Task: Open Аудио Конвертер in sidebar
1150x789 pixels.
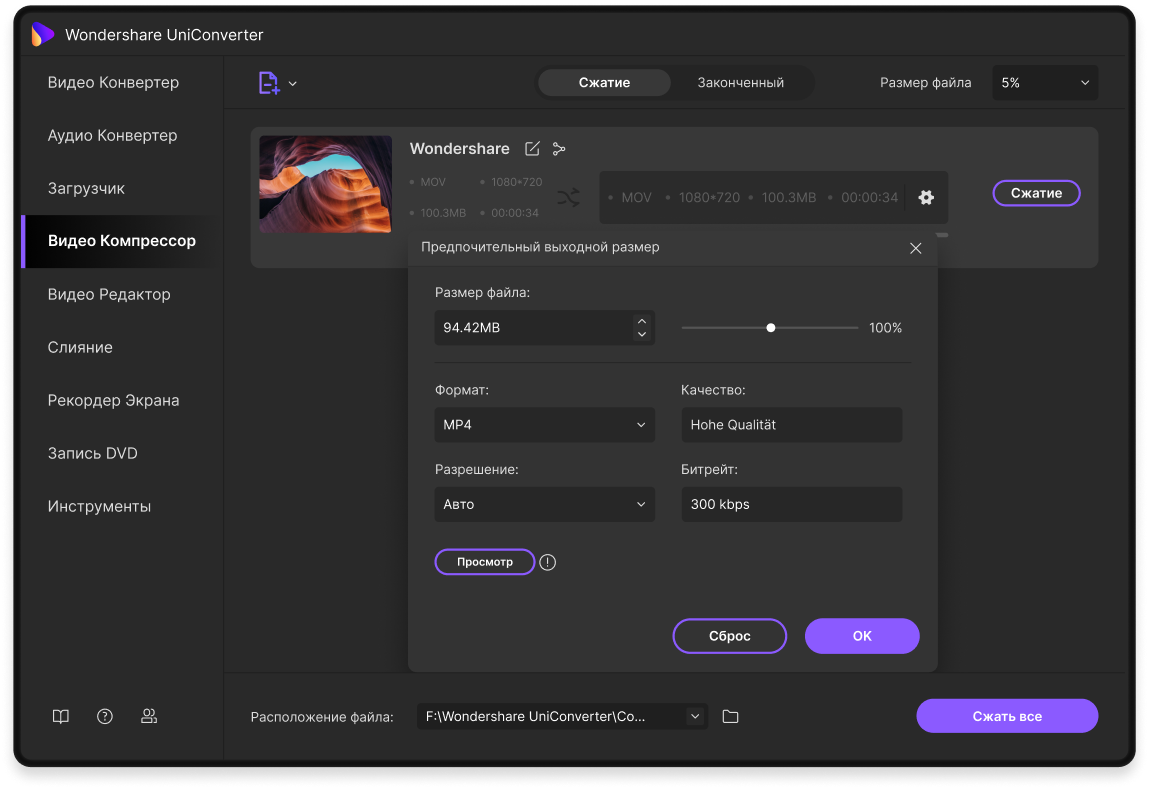Action: tap(112, 136)
